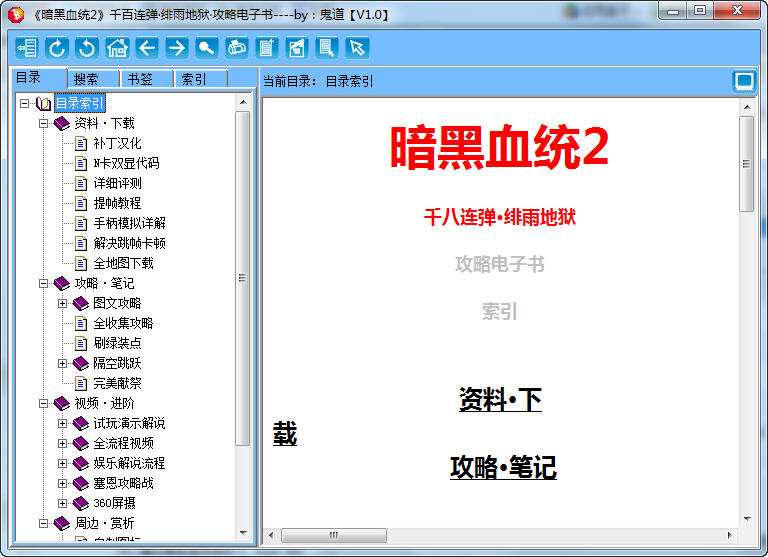The image size is (768, 557).
Task: Click the counter-clockwise reload toolbar icon
Action: 87,48
